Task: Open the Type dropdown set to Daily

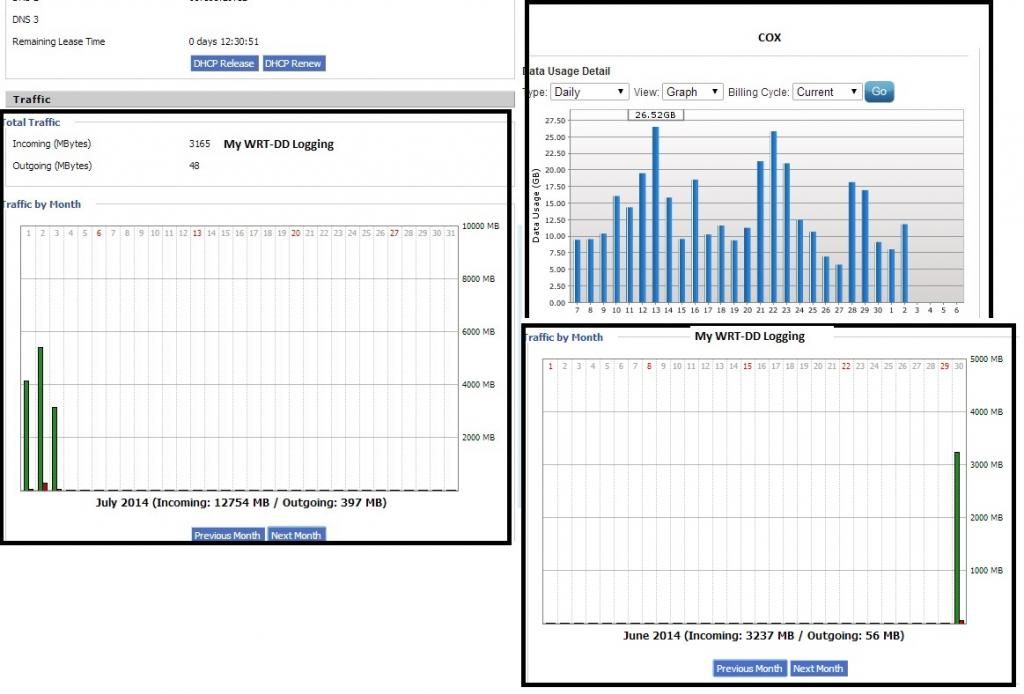Action: click(x=590, y=91)
